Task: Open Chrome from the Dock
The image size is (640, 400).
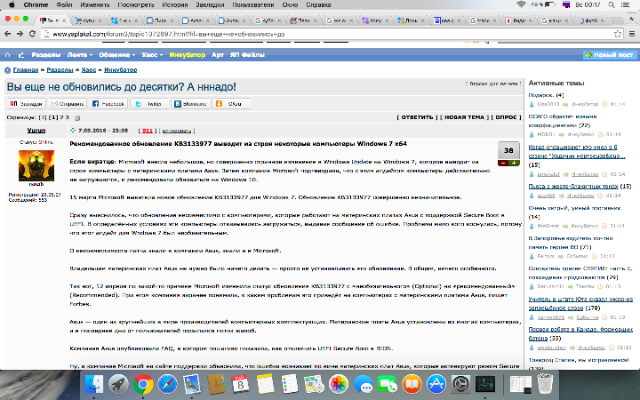Action: pyautogui.click(x=143, y=384)
